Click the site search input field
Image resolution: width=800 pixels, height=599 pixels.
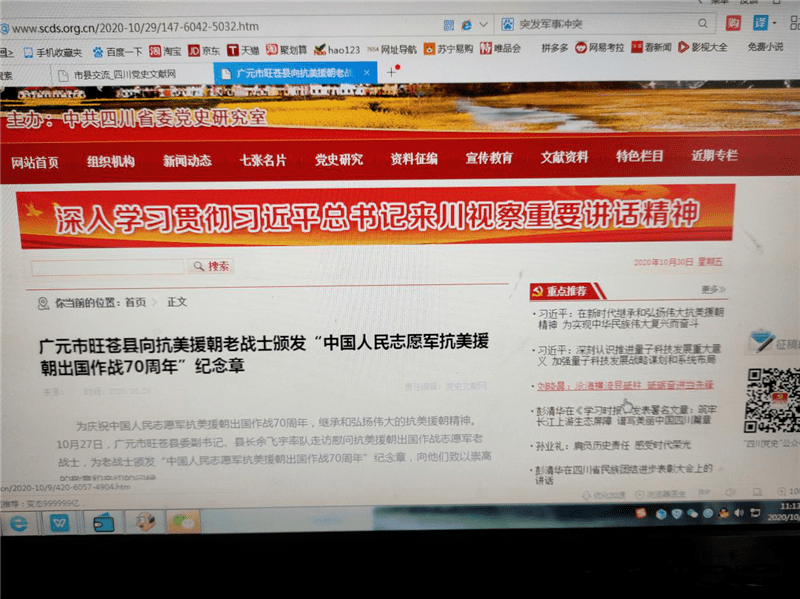pos(108,268)
